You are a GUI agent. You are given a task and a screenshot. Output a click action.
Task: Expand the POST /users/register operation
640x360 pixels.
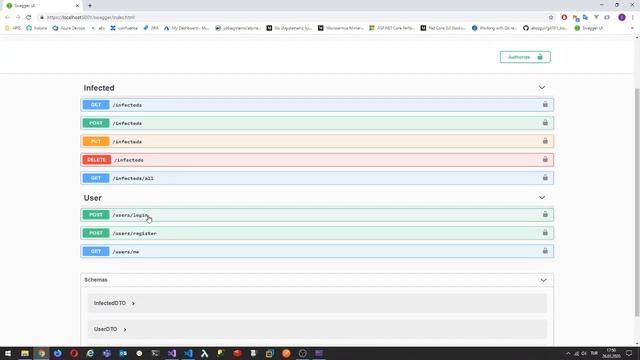[x=317, y=233]
